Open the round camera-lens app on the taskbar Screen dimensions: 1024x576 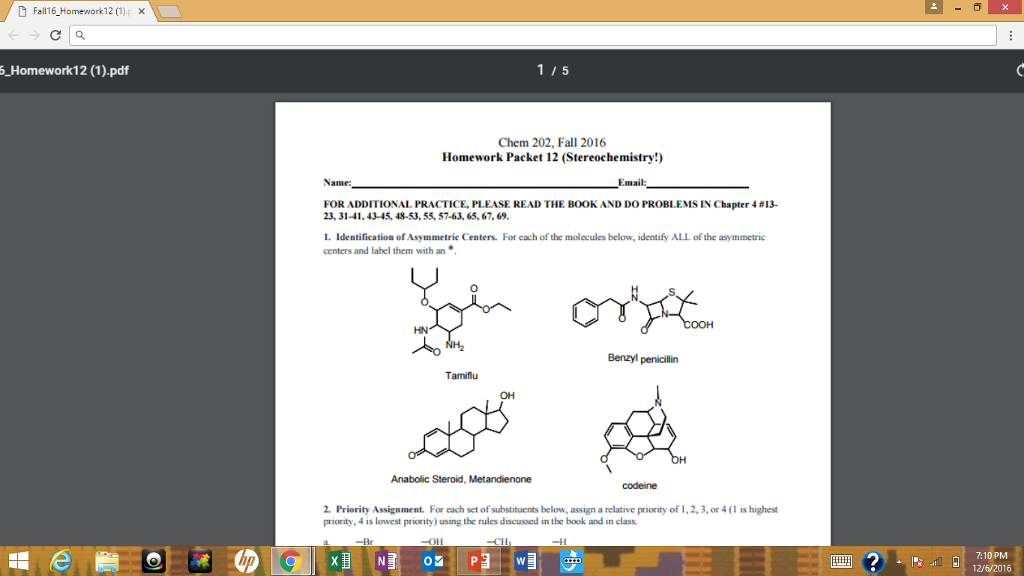pyautogui.click(x=153, y=561)
